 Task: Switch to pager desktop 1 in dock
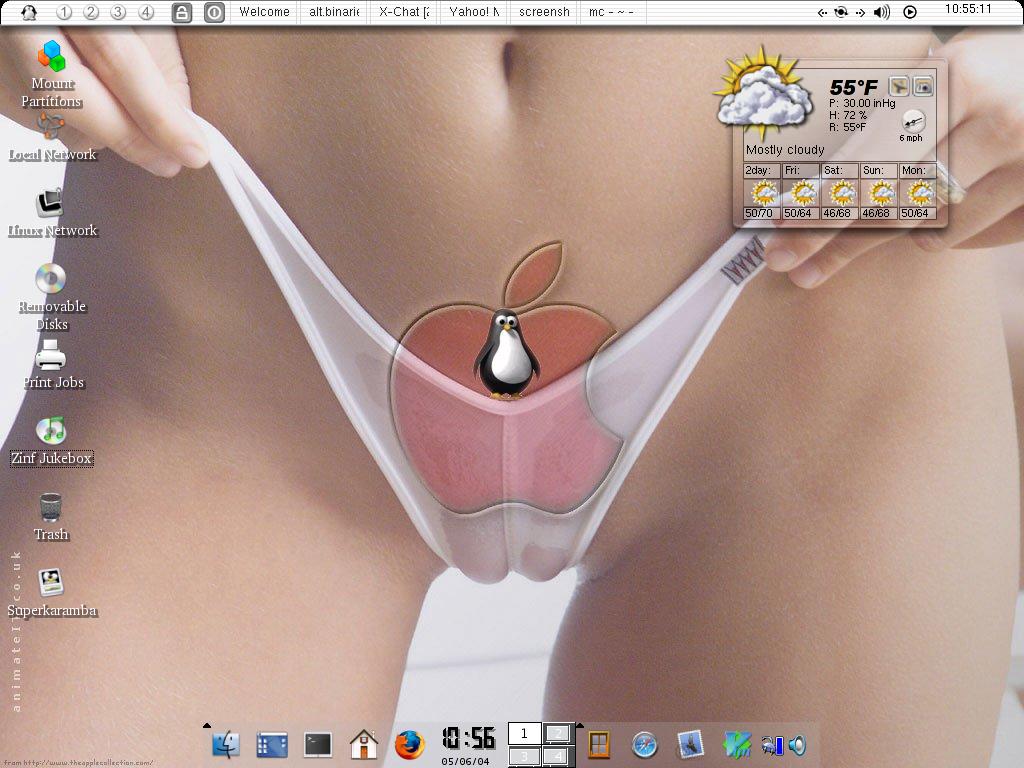point(524,734)
